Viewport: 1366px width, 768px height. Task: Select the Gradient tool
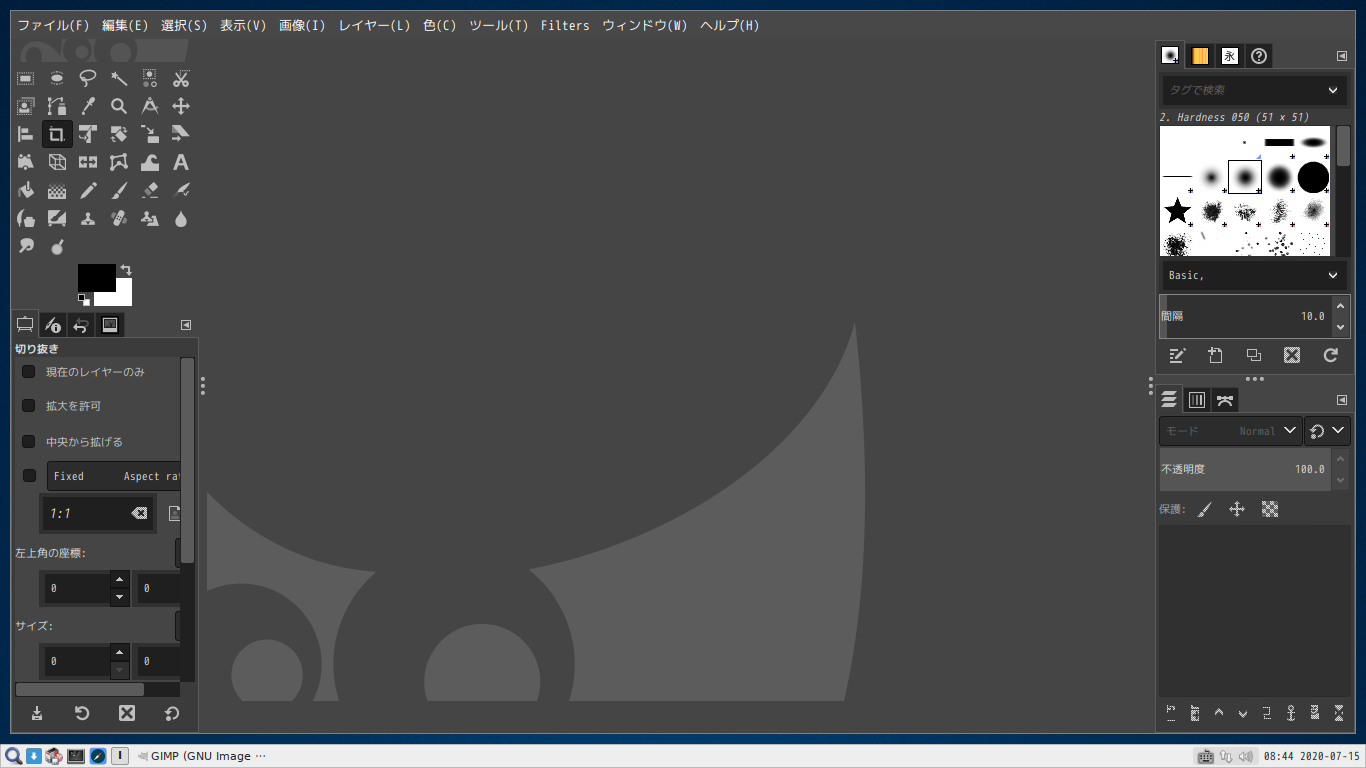[x=57, y=190]
